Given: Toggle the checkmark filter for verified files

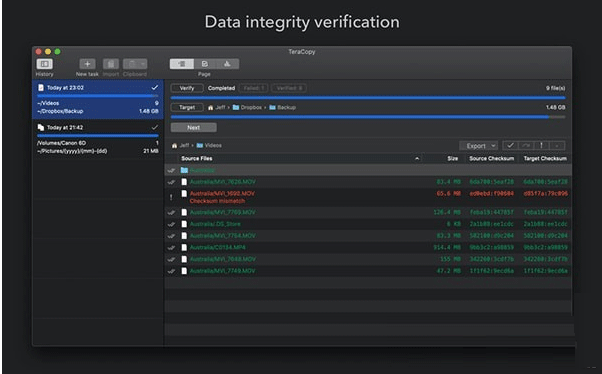Looking at the screenshot, I should pos(510,146).
